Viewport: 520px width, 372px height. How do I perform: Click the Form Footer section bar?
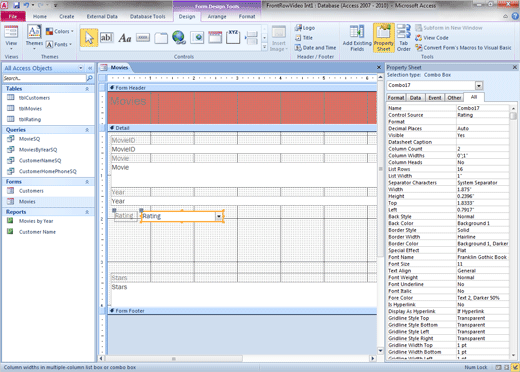(x=242, y=311)
